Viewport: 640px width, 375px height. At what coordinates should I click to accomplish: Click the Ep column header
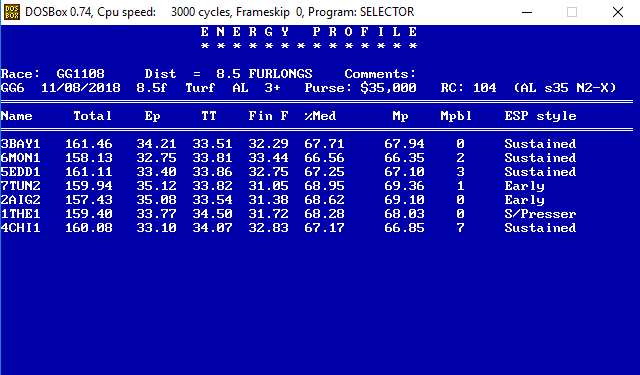pyautogui.click(x=153, y=116)
